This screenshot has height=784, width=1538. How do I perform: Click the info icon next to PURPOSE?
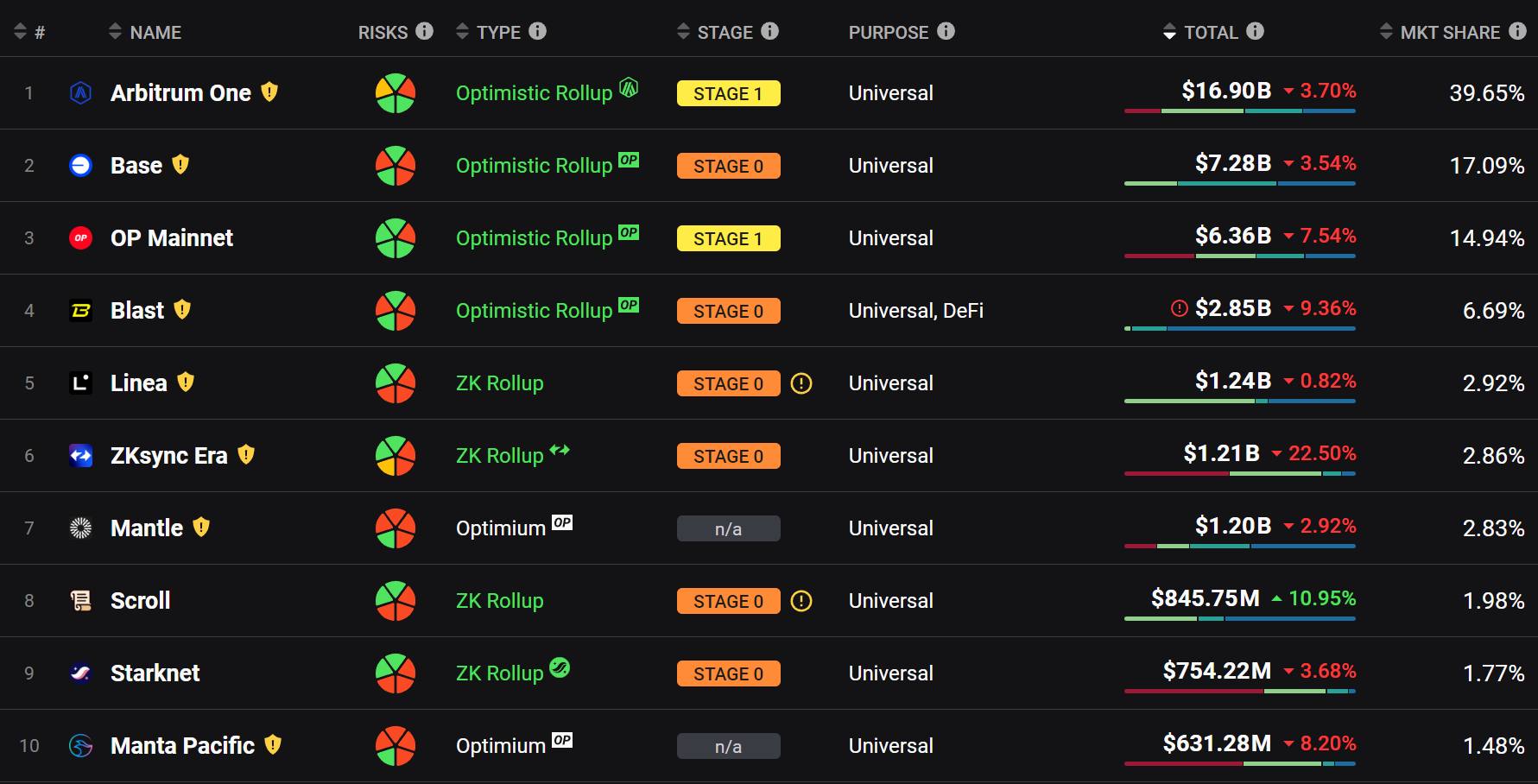pyautogui.click(x=946, y=31)
